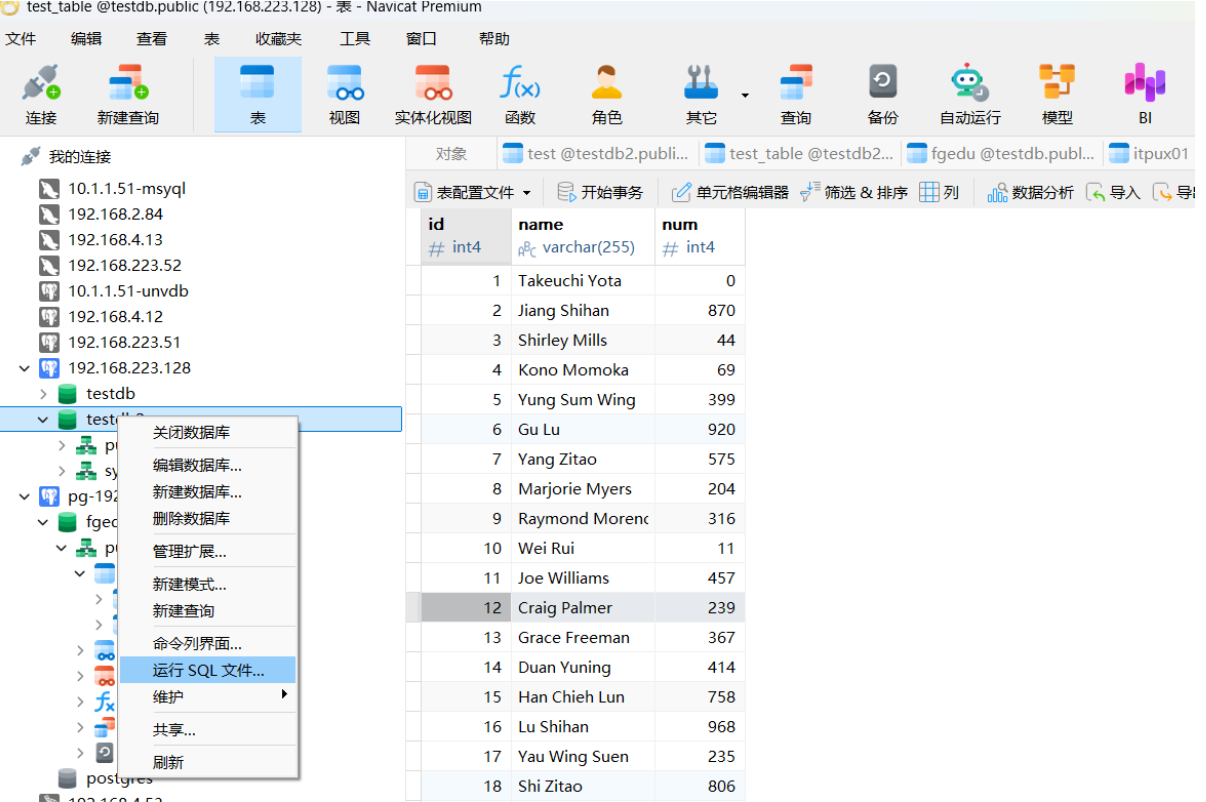
Task: Open 新建查询 (New Query) from toolbar
Action: [128, 94]
